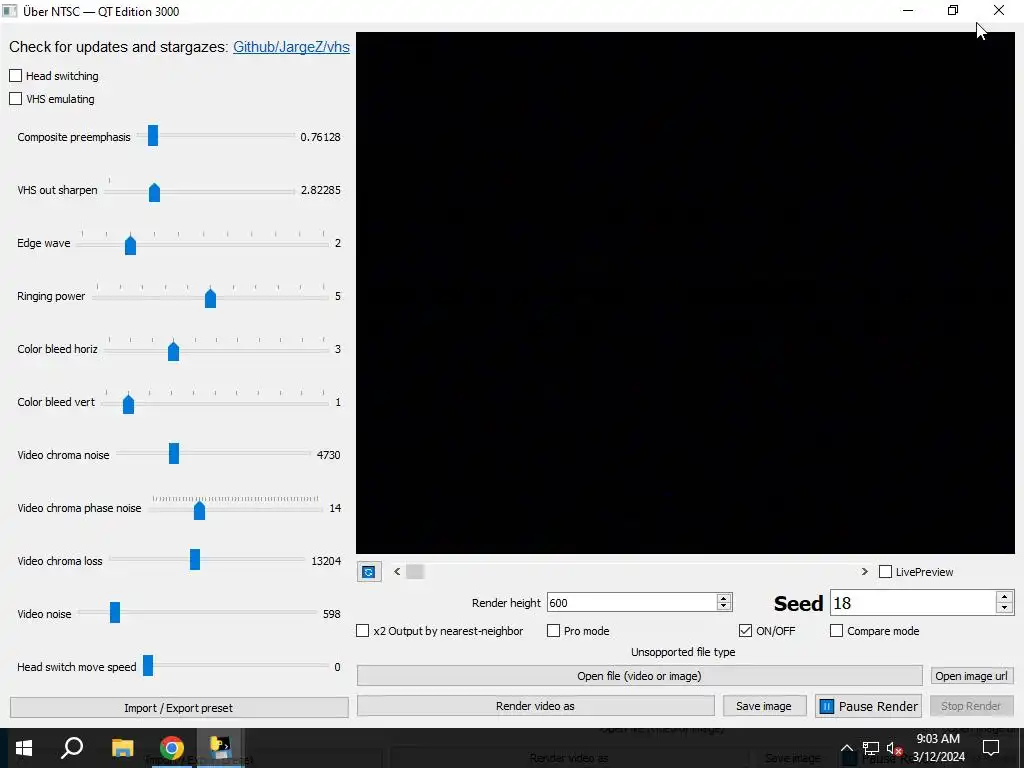The image size is (1024, 768).
Task: Increase Seed value with up arrow
Action: pyautogui.click(x=1004, y=597)
